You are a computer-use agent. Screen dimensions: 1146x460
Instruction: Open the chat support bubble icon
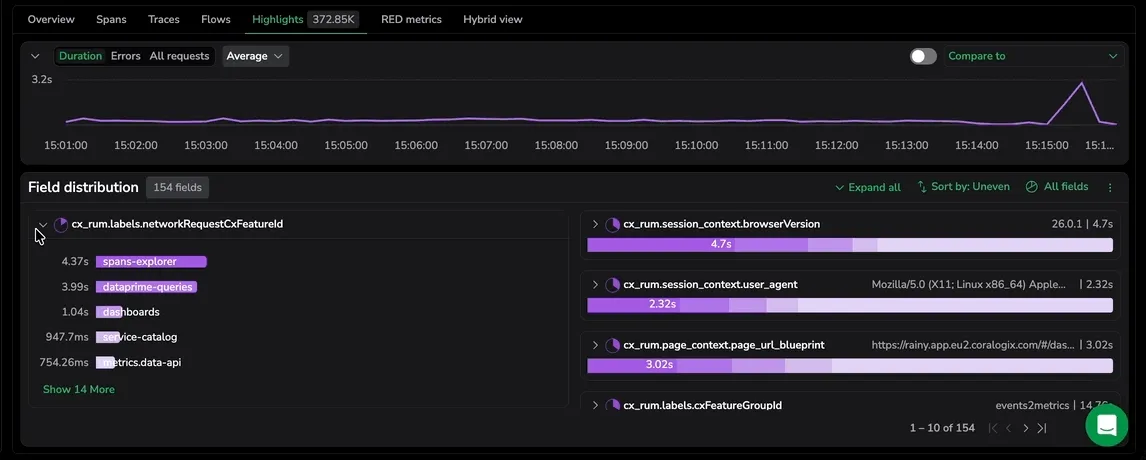click(1107, 425)
